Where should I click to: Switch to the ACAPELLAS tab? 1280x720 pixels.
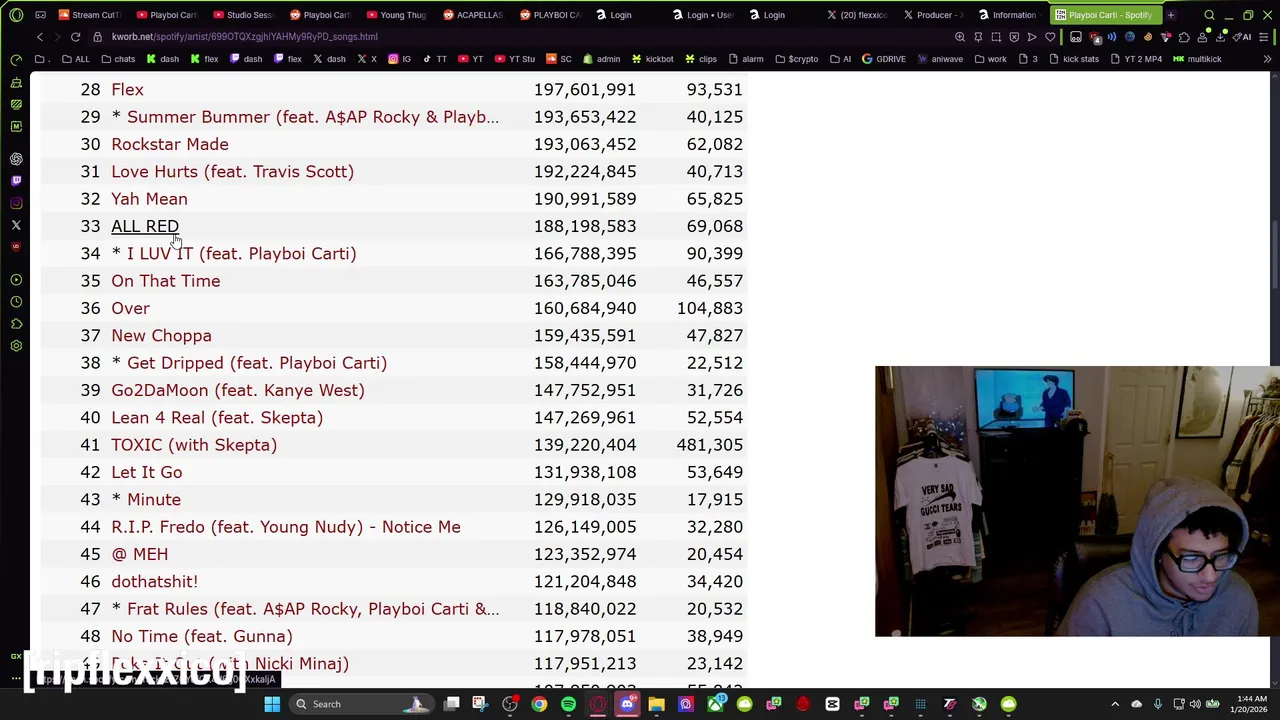click(x=474, y=15)
